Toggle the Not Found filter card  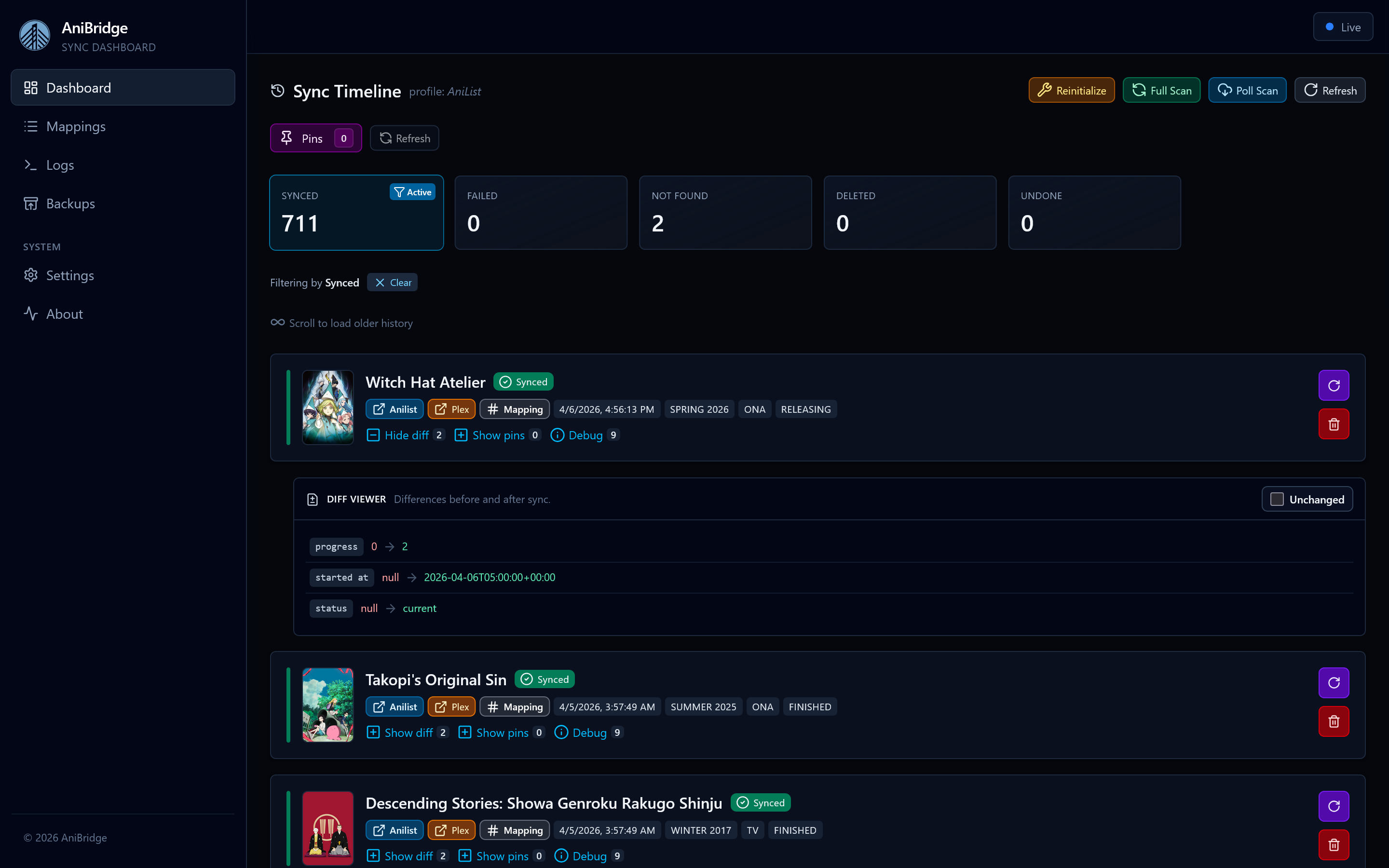(725, 213)
